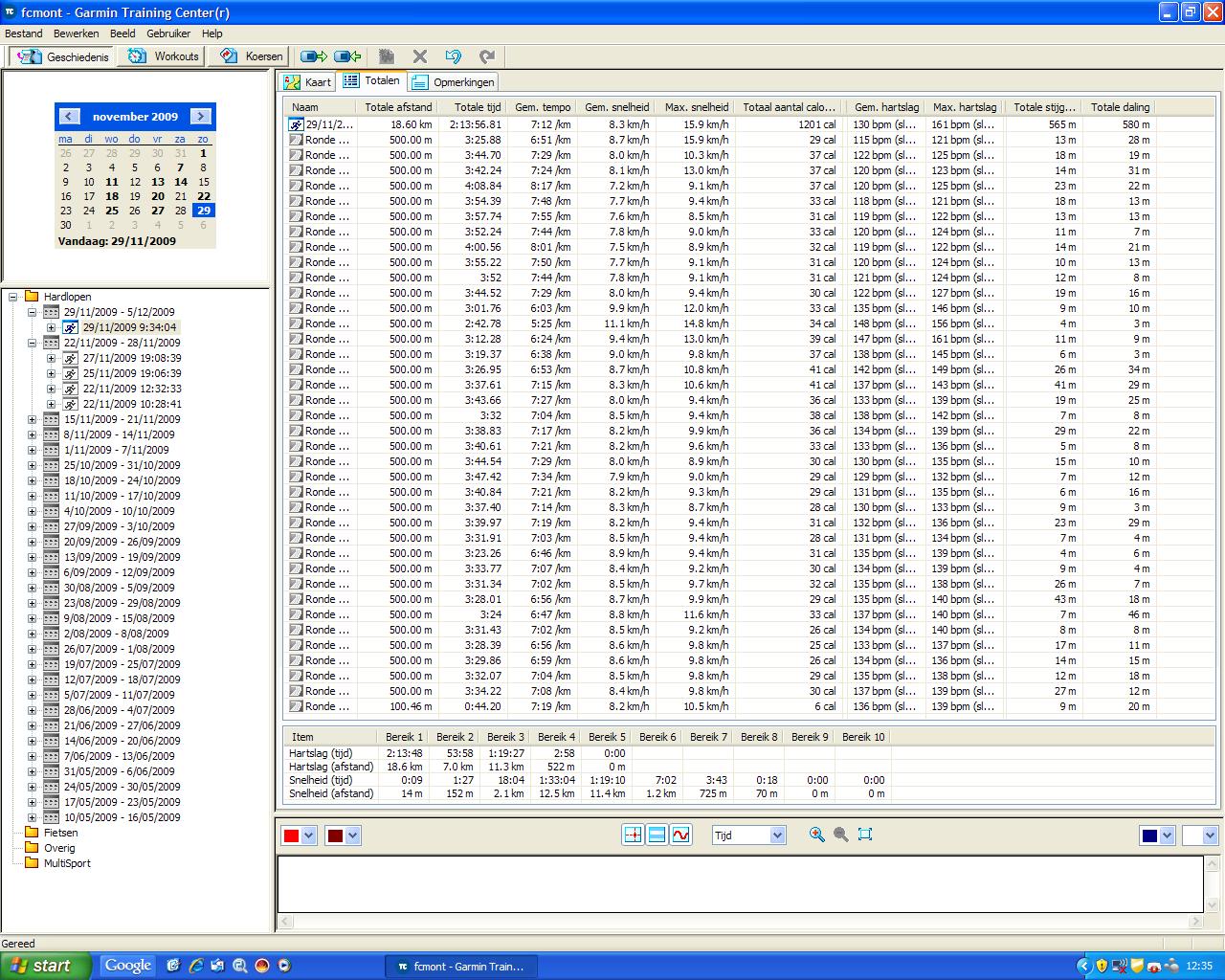Image resolution: width=1225 pixels, height=980 pixels.
Task: Open the Beeld menu
Action: point(122,33)
